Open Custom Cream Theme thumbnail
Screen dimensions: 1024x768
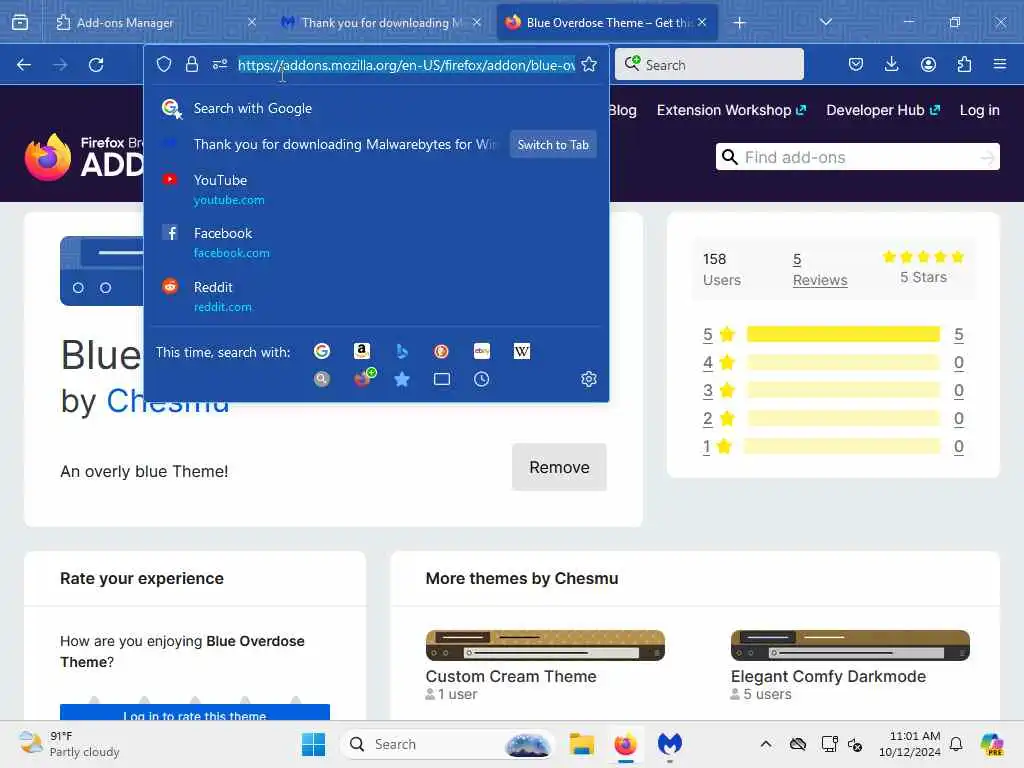tap(545, 645)
